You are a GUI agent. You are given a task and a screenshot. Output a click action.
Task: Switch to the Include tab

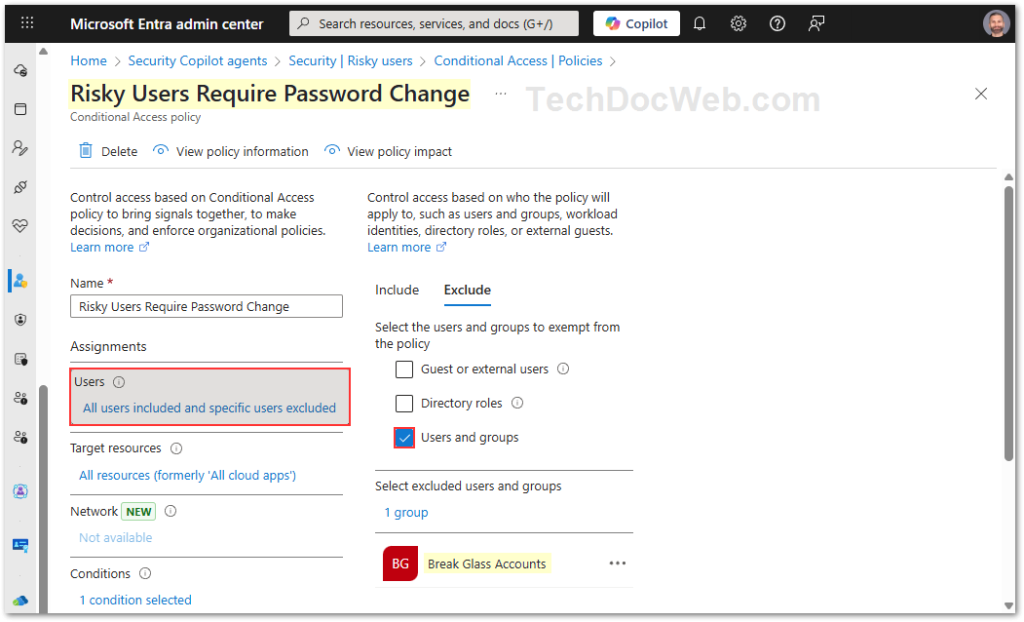click(397, 290)
